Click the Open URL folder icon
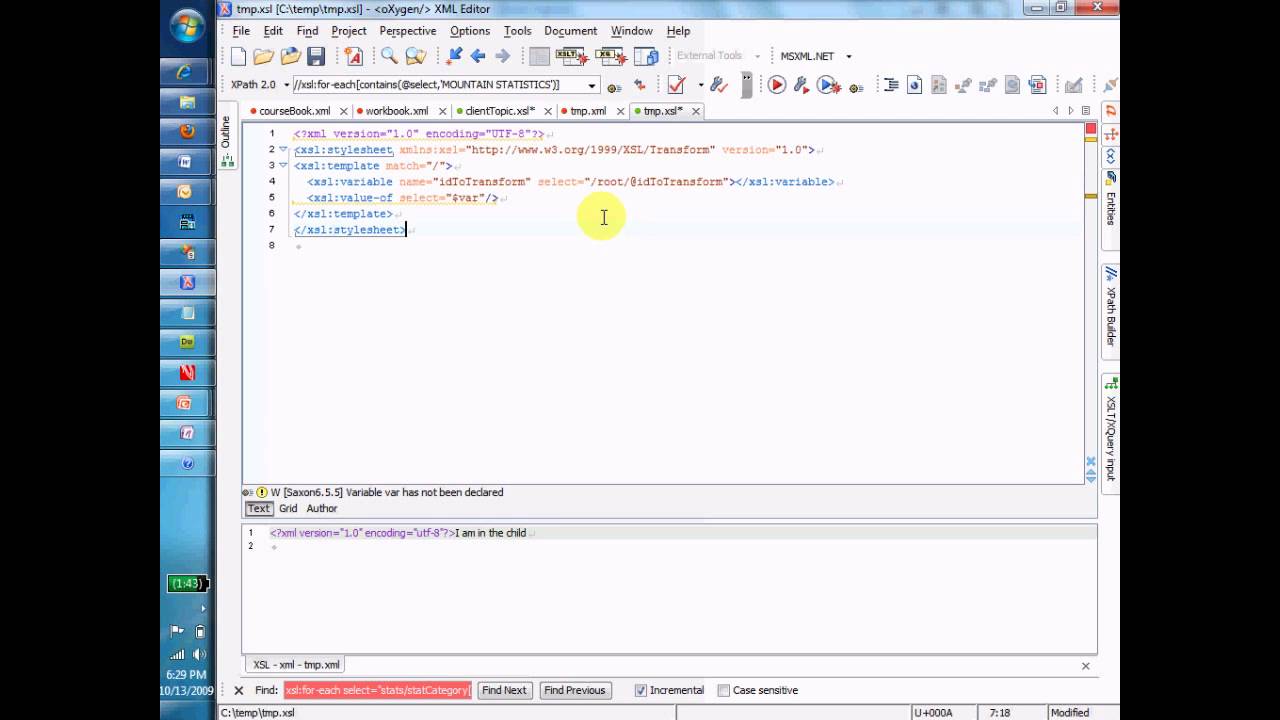 point(290,56)
